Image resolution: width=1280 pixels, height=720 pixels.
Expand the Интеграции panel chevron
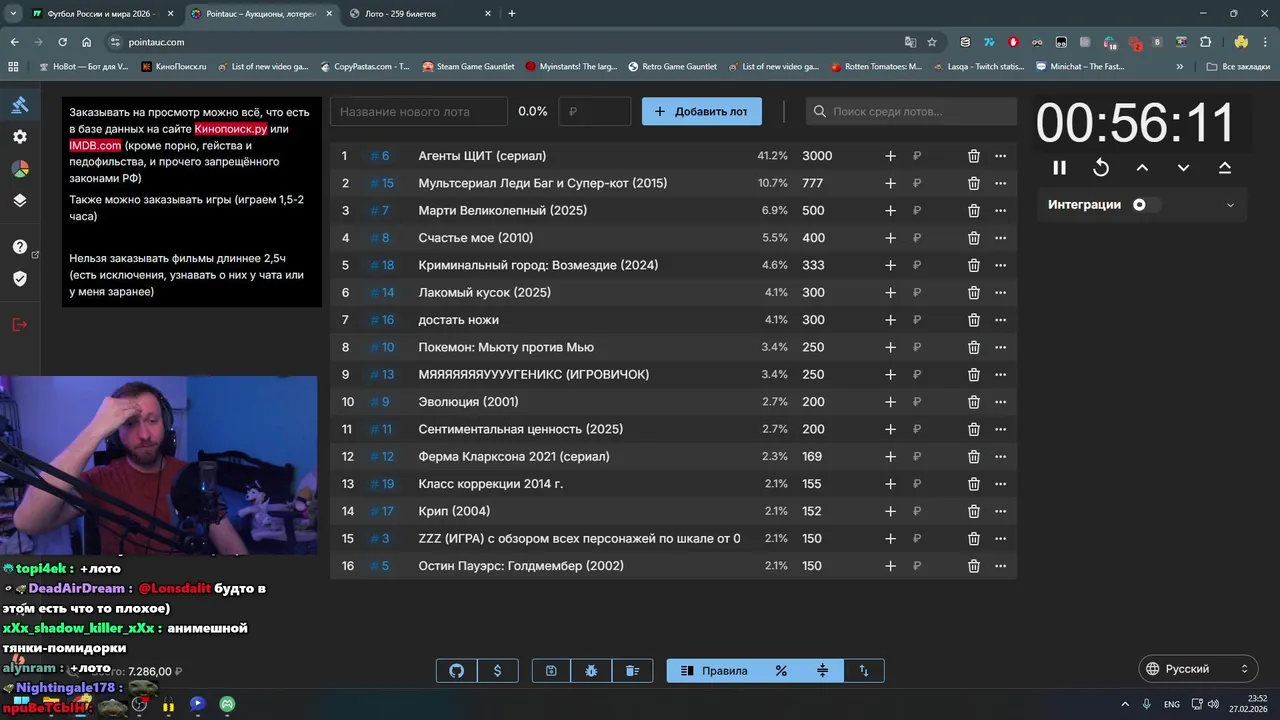[1230, 205]
